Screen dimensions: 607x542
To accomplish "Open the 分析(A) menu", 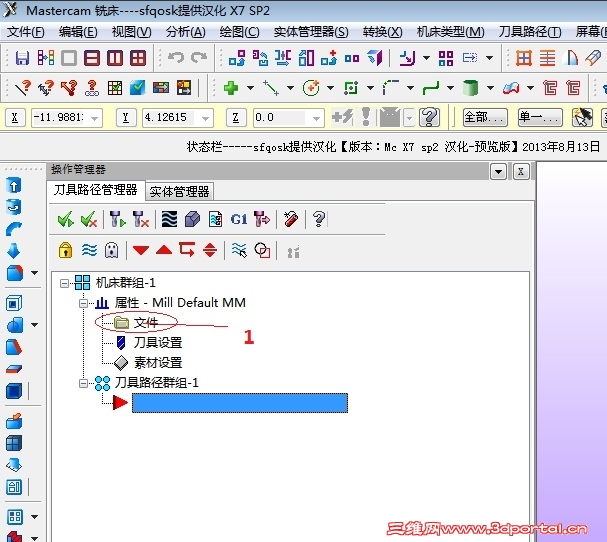I will tap(185, 32).
